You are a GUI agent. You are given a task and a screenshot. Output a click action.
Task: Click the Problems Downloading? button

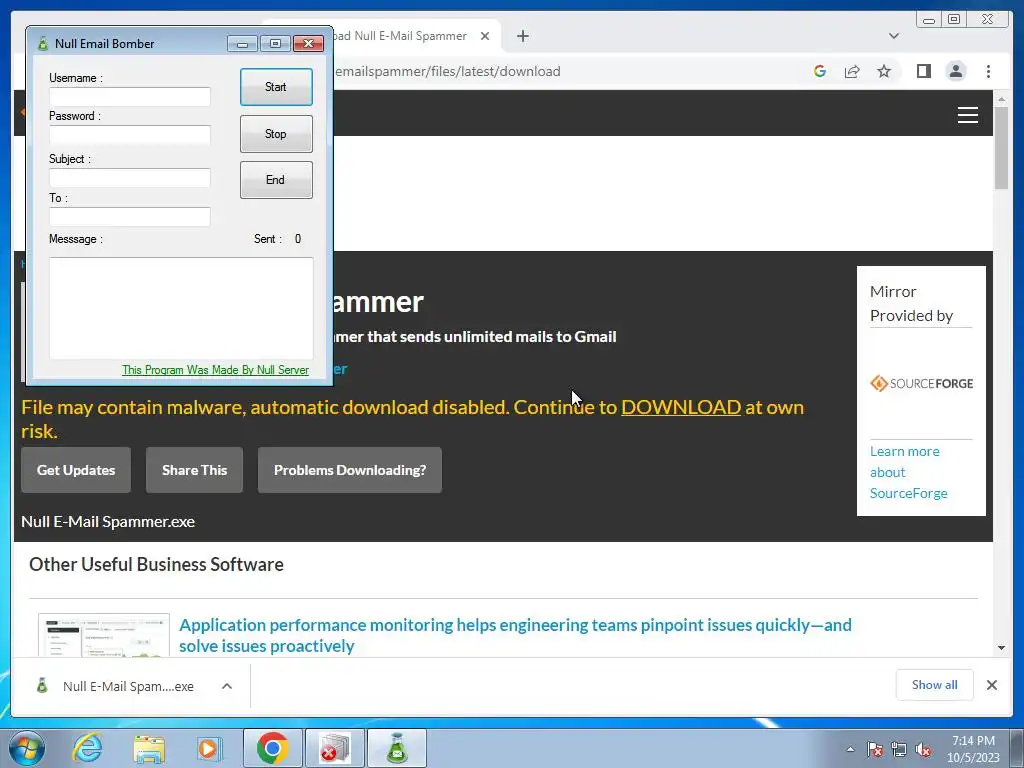point(350,470)
